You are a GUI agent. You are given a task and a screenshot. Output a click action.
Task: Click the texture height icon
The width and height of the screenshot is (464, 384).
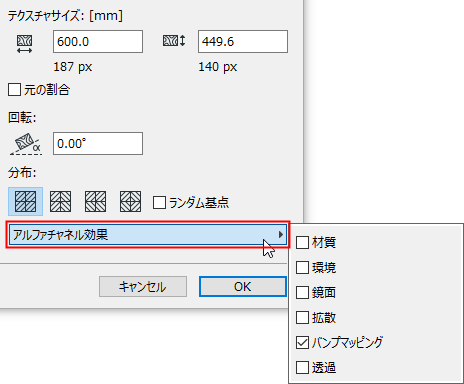(174, 41)
